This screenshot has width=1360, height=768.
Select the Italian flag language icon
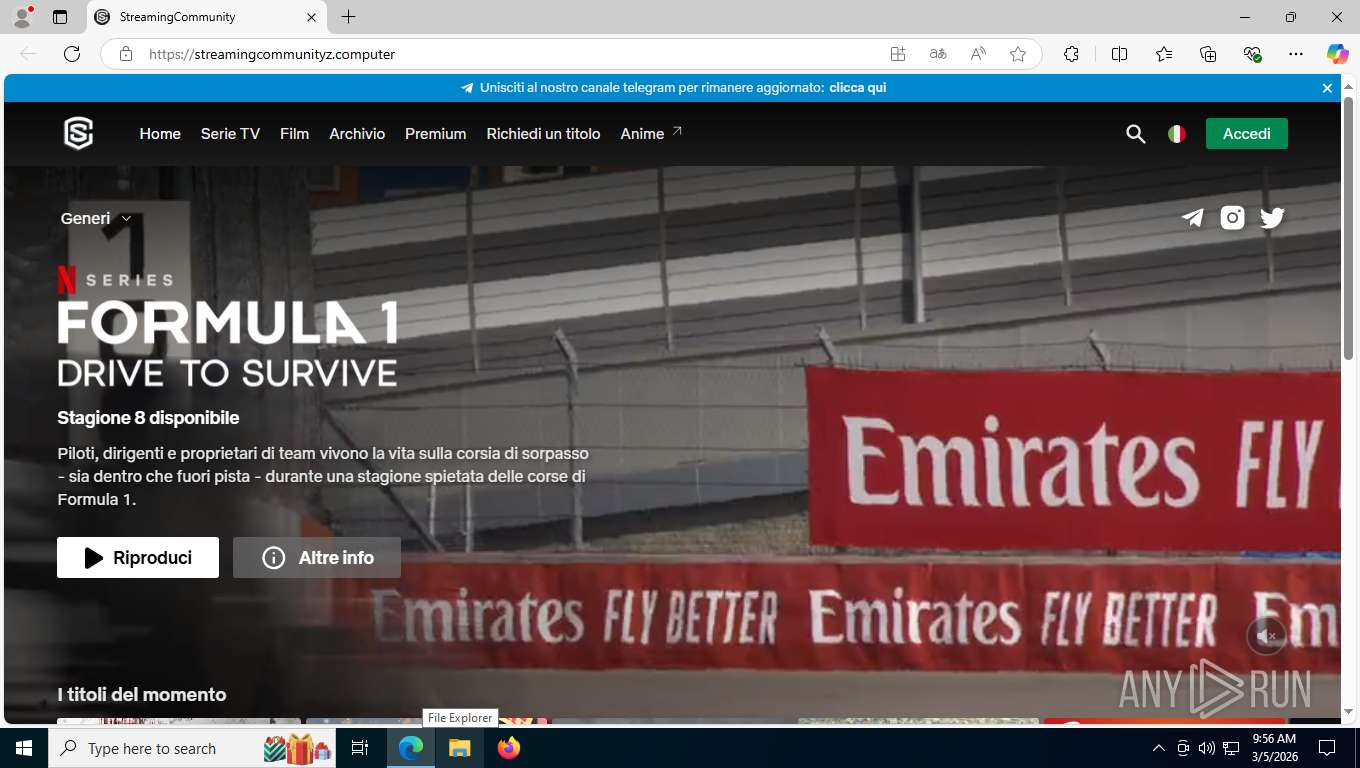(1177, 134)
